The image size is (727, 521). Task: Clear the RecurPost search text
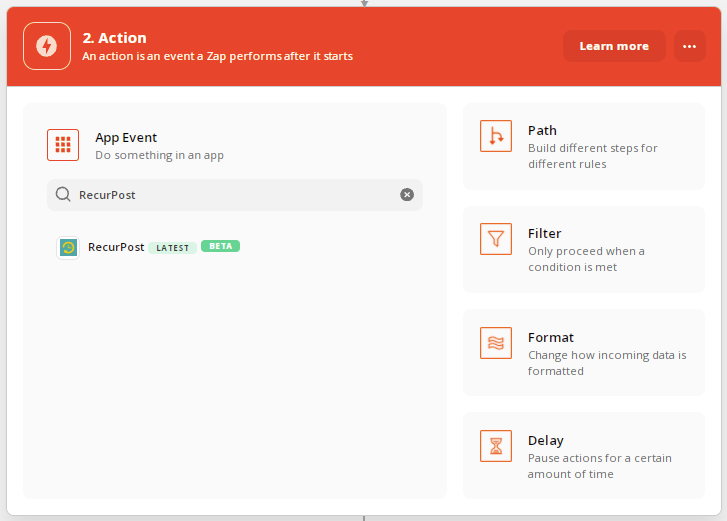click(x=407, y=195)
